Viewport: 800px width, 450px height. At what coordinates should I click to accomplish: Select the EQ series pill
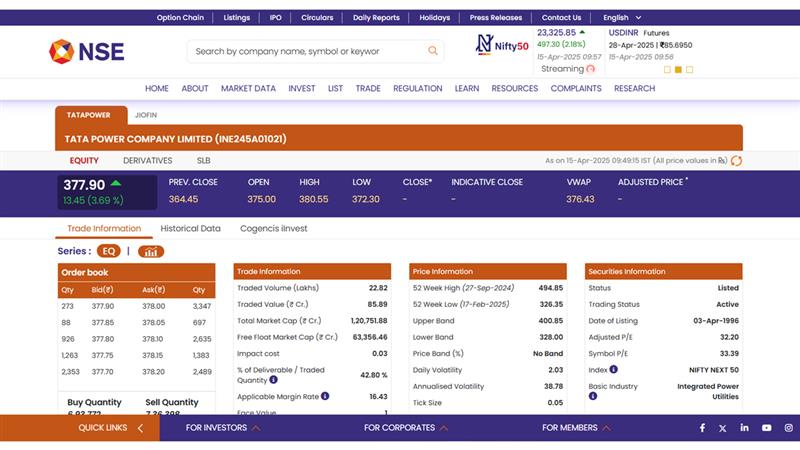[x=109, y=251]
